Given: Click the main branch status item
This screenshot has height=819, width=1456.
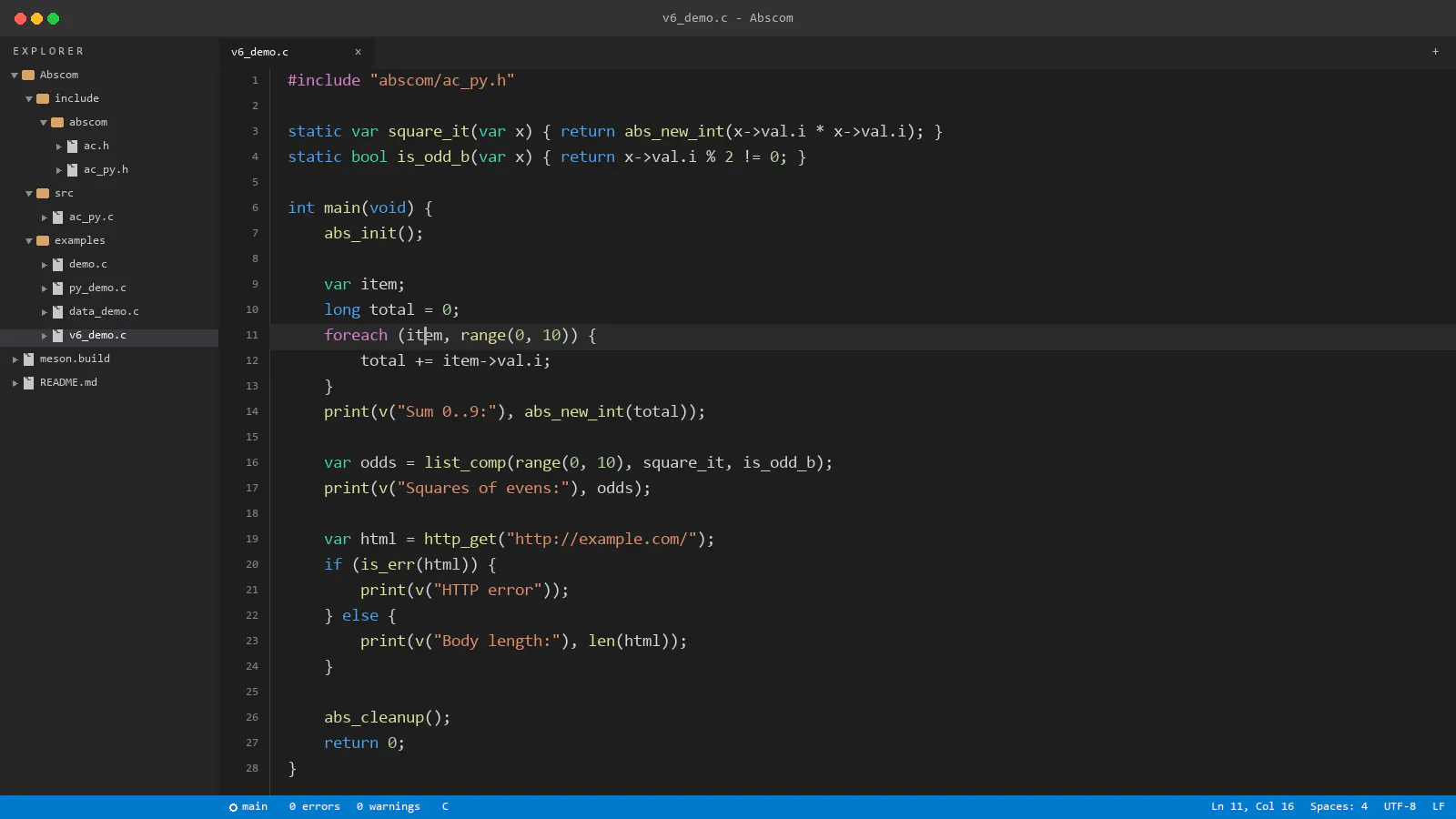Looking at the screenshot, I should pos(248,806).
